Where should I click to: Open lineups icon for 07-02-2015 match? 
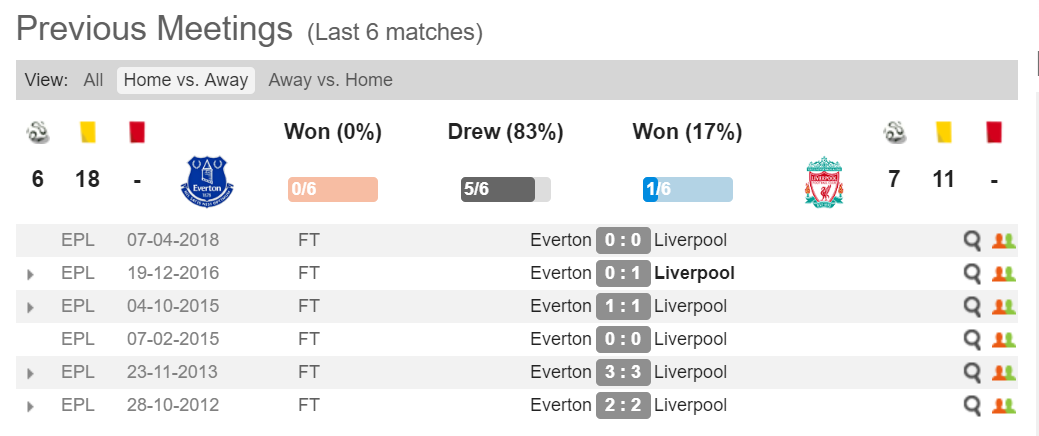tap(1003, 340)
